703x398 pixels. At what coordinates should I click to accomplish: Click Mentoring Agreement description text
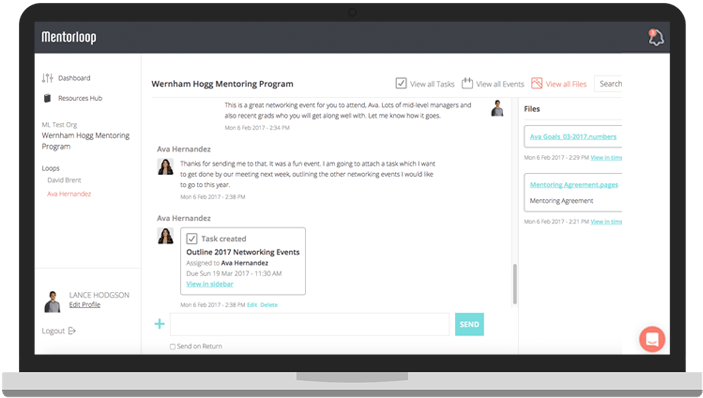(x=561, y=201)
